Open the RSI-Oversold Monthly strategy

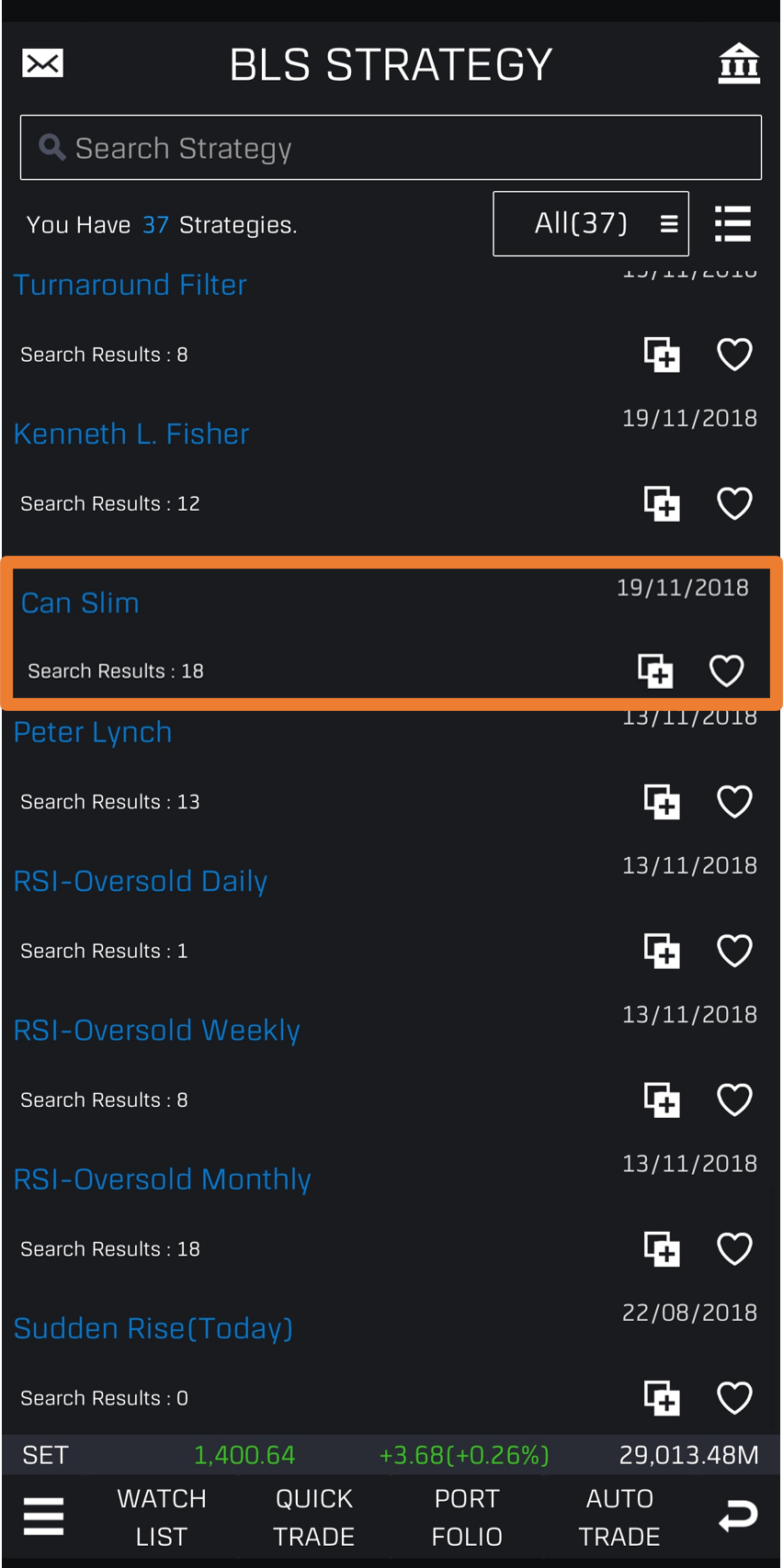[x=163, y=1179]
